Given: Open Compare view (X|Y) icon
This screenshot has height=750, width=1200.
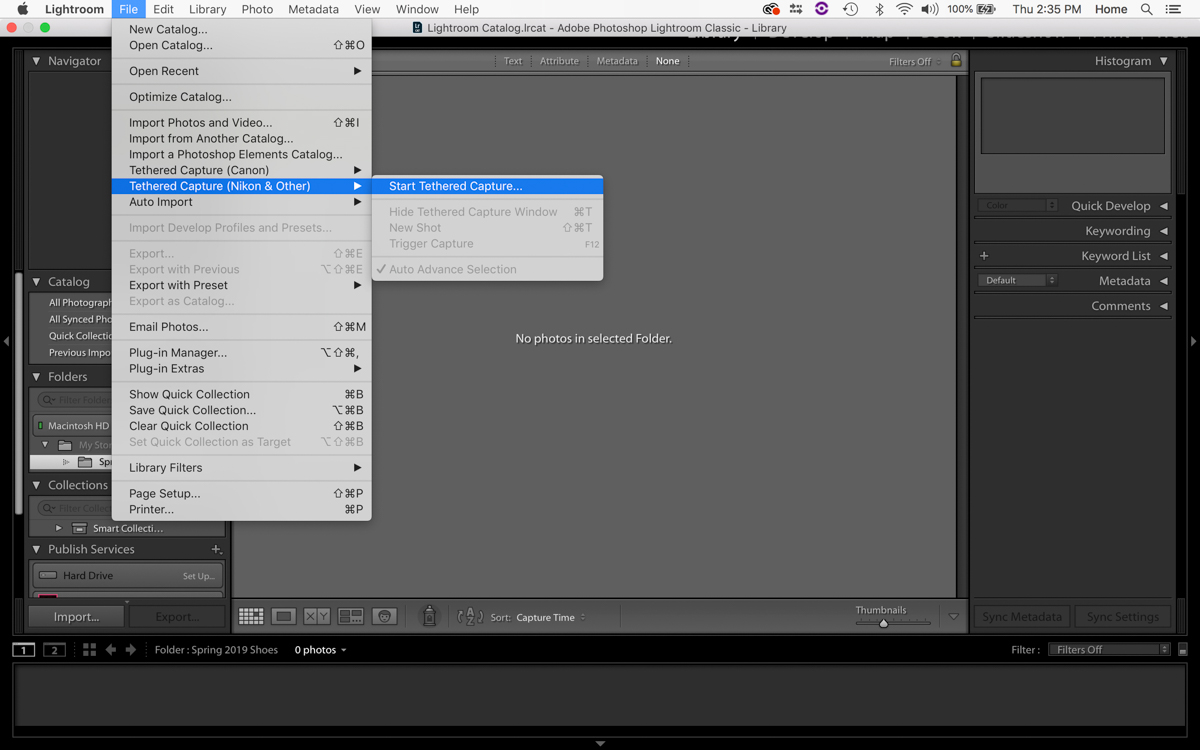Looking at the screenshot, I should (317, 617).
